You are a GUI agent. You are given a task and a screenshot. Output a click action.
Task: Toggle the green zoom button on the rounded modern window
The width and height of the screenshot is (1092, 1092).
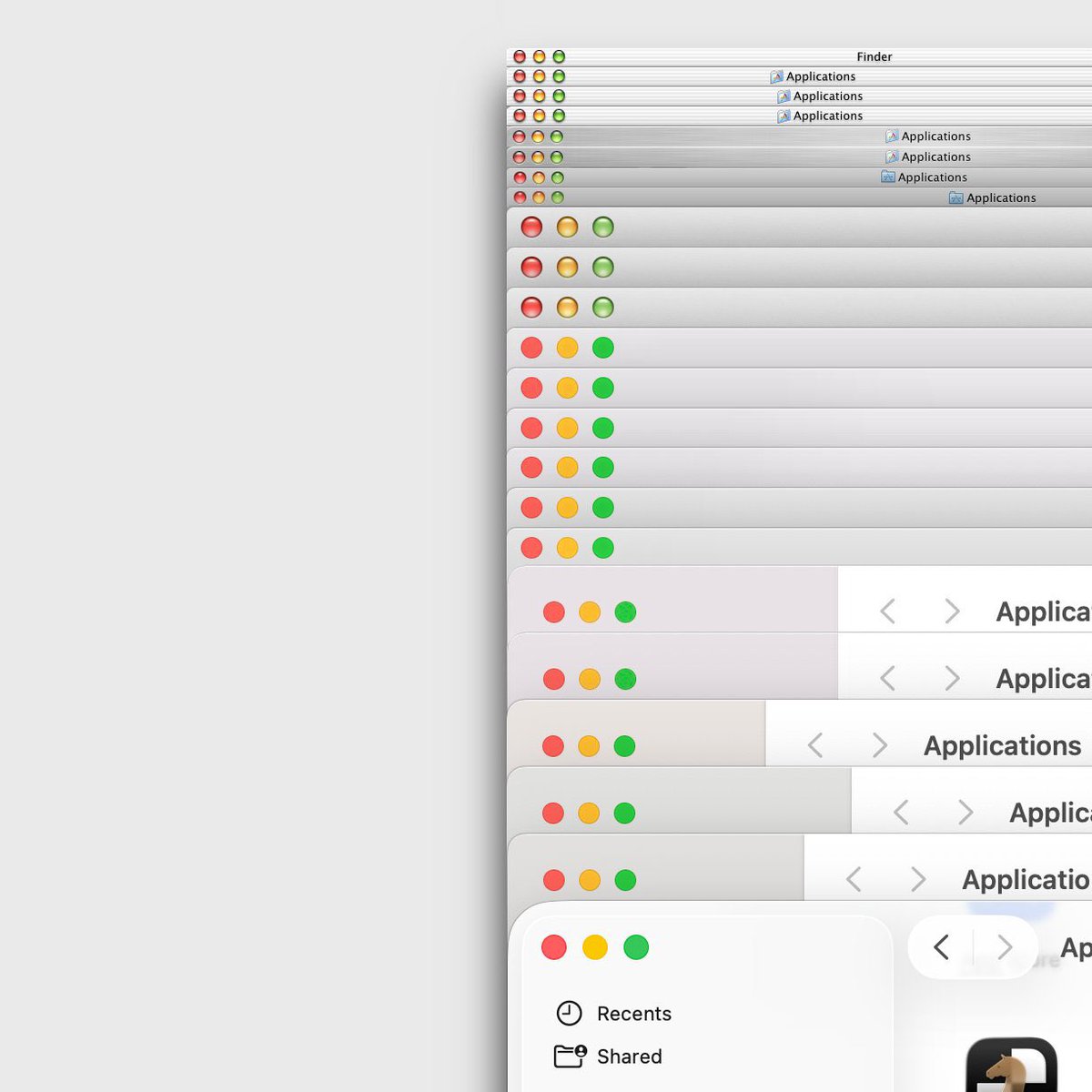coord(637,947)
